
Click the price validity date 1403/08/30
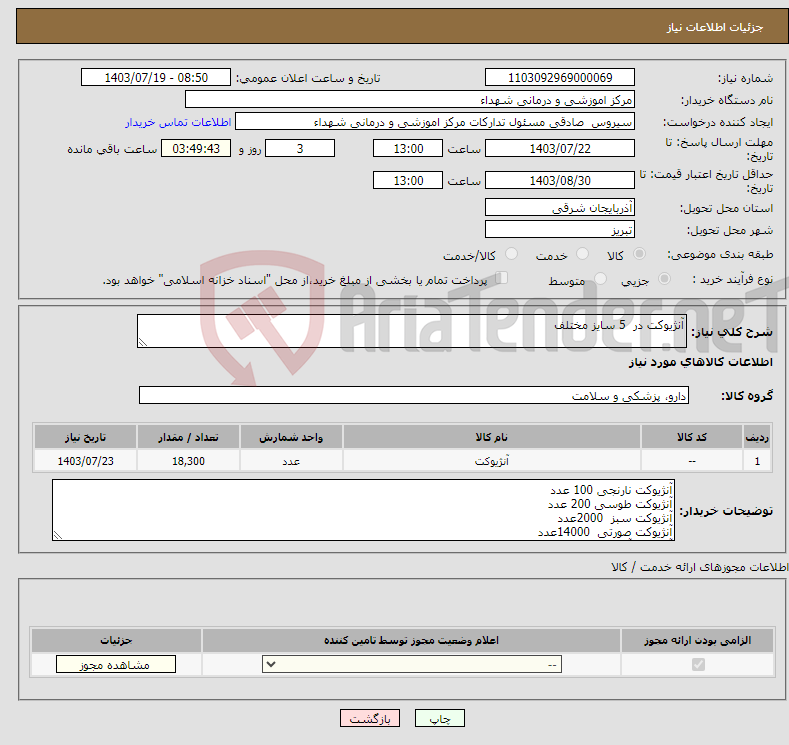[560, 180]
